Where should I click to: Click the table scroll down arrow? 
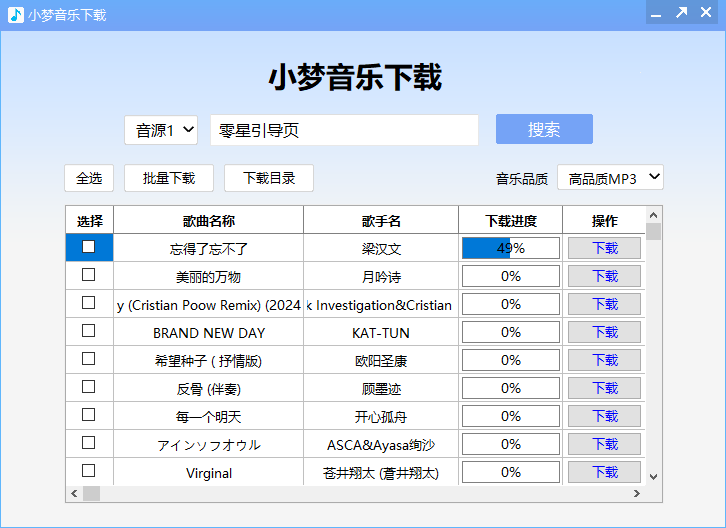click(x=653, y=477)
